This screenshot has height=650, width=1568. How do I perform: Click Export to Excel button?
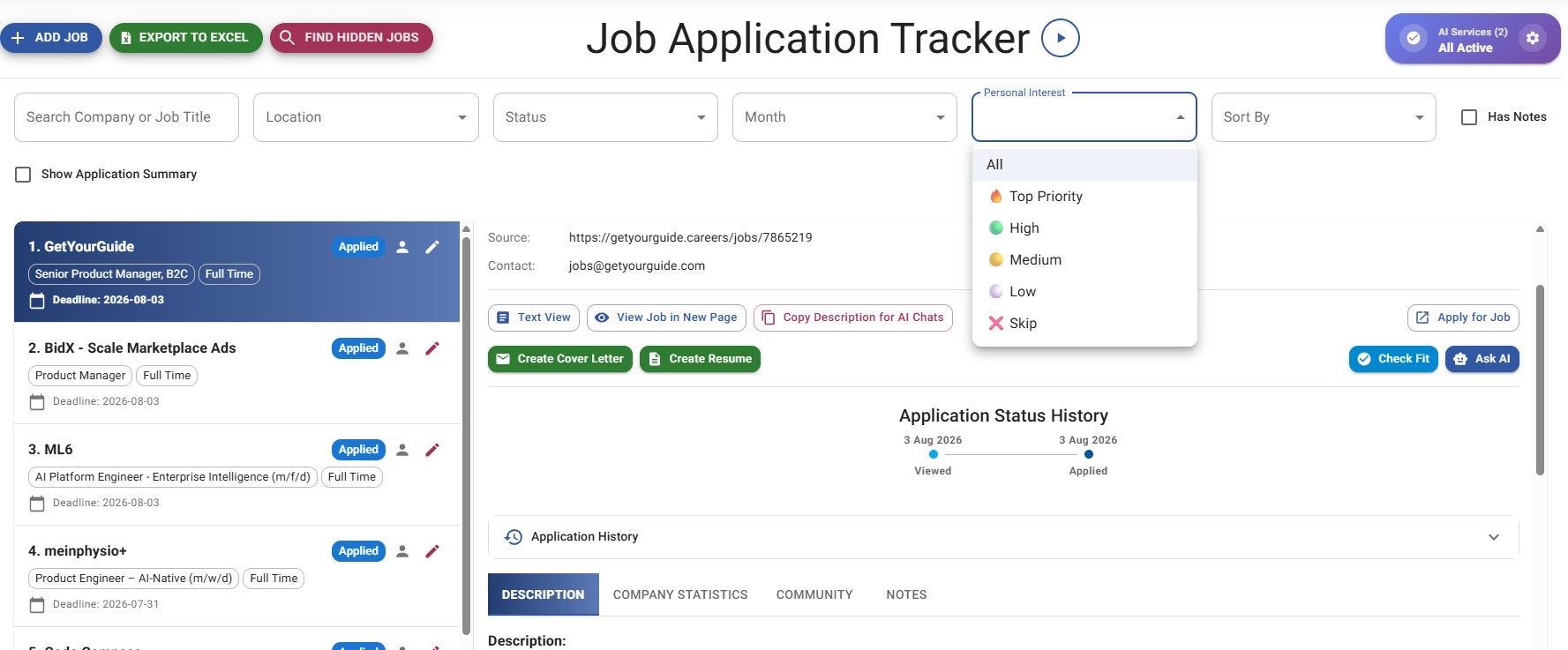click(185, 38)
